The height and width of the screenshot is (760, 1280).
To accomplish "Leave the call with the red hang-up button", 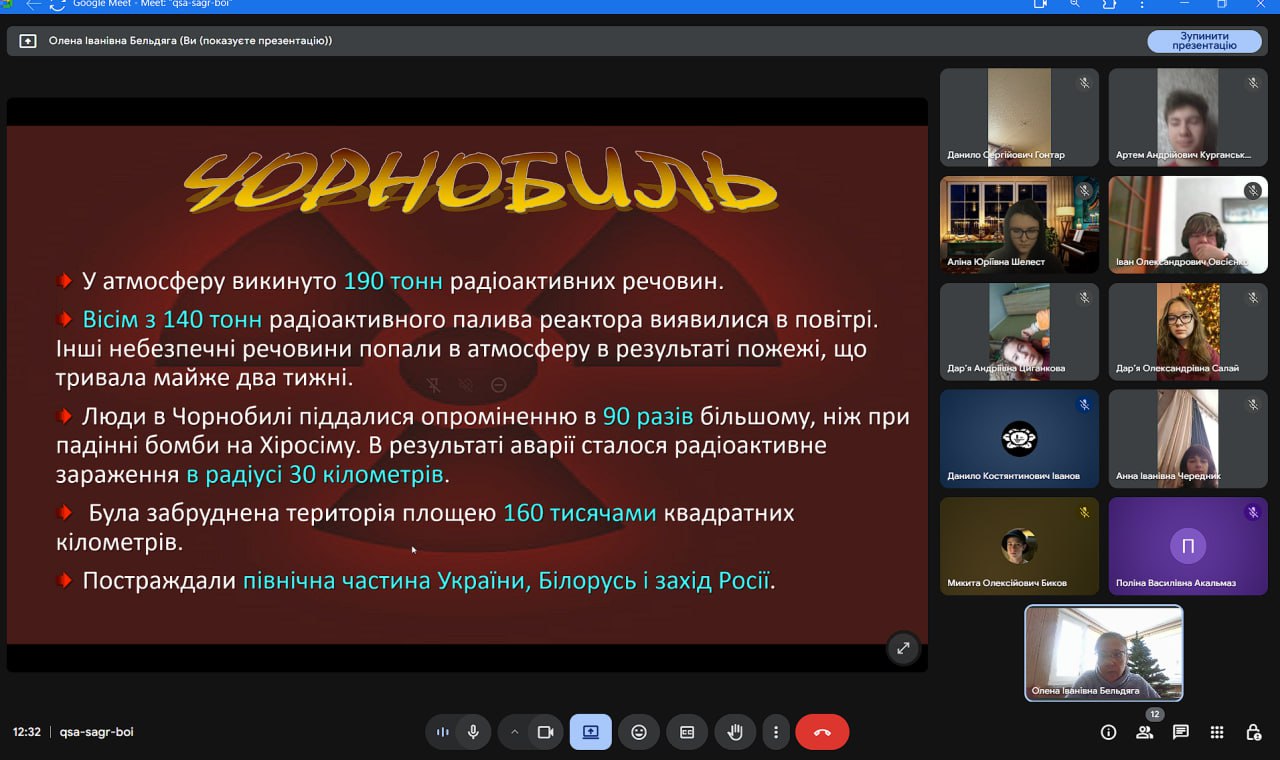I will point(822,732).
